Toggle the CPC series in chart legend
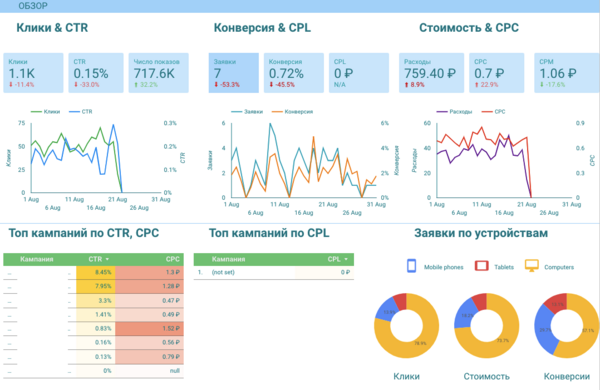Viewport: 600px width, 390px height. point(494,112)
